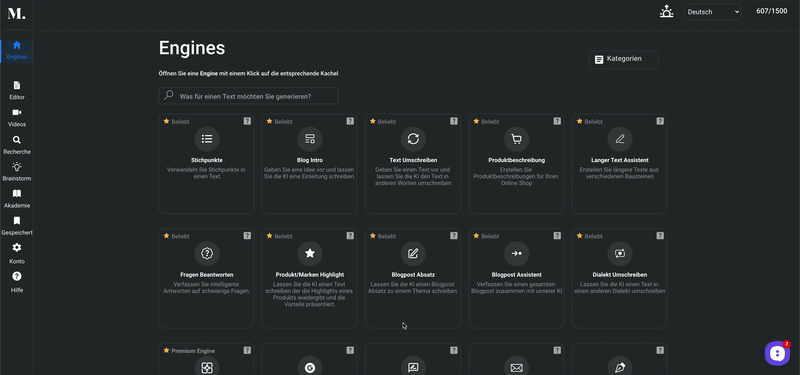This screenshot has height=375, width=800.
Task: Open the Hilfe help section
Action: [x=17, y=282]
